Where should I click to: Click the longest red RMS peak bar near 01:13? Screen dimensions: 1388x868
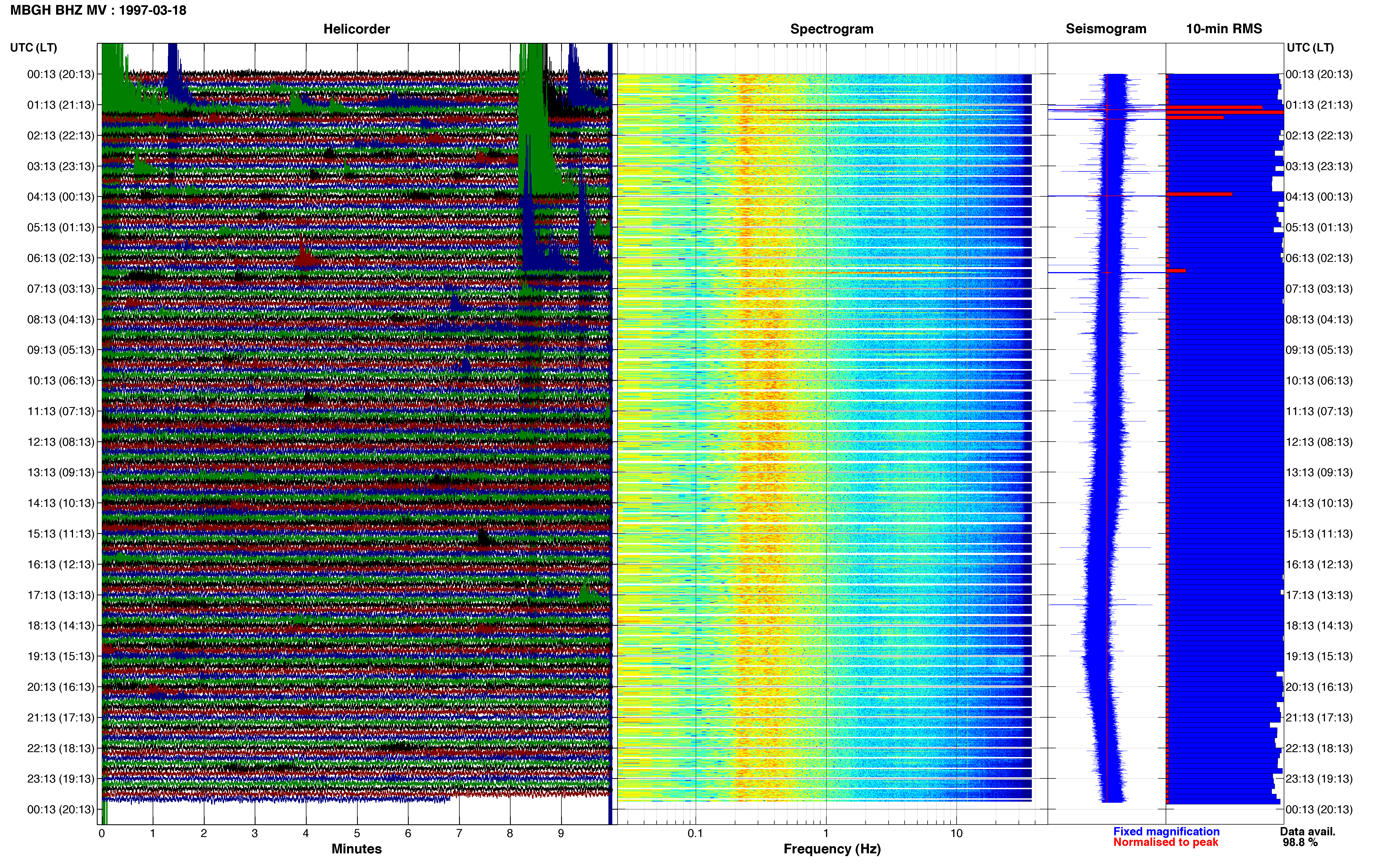pos(1225,112)
